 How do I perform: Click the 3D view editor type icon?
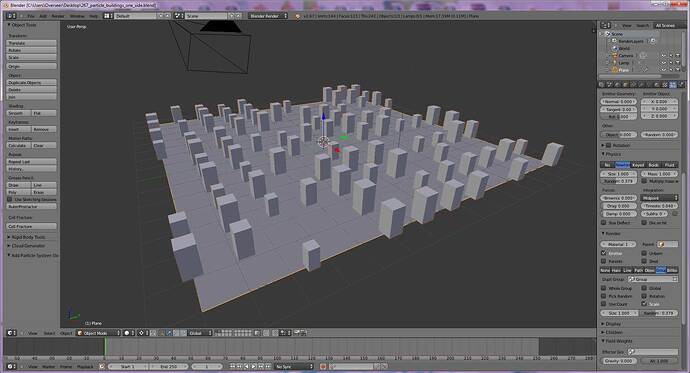pos(10,333)
